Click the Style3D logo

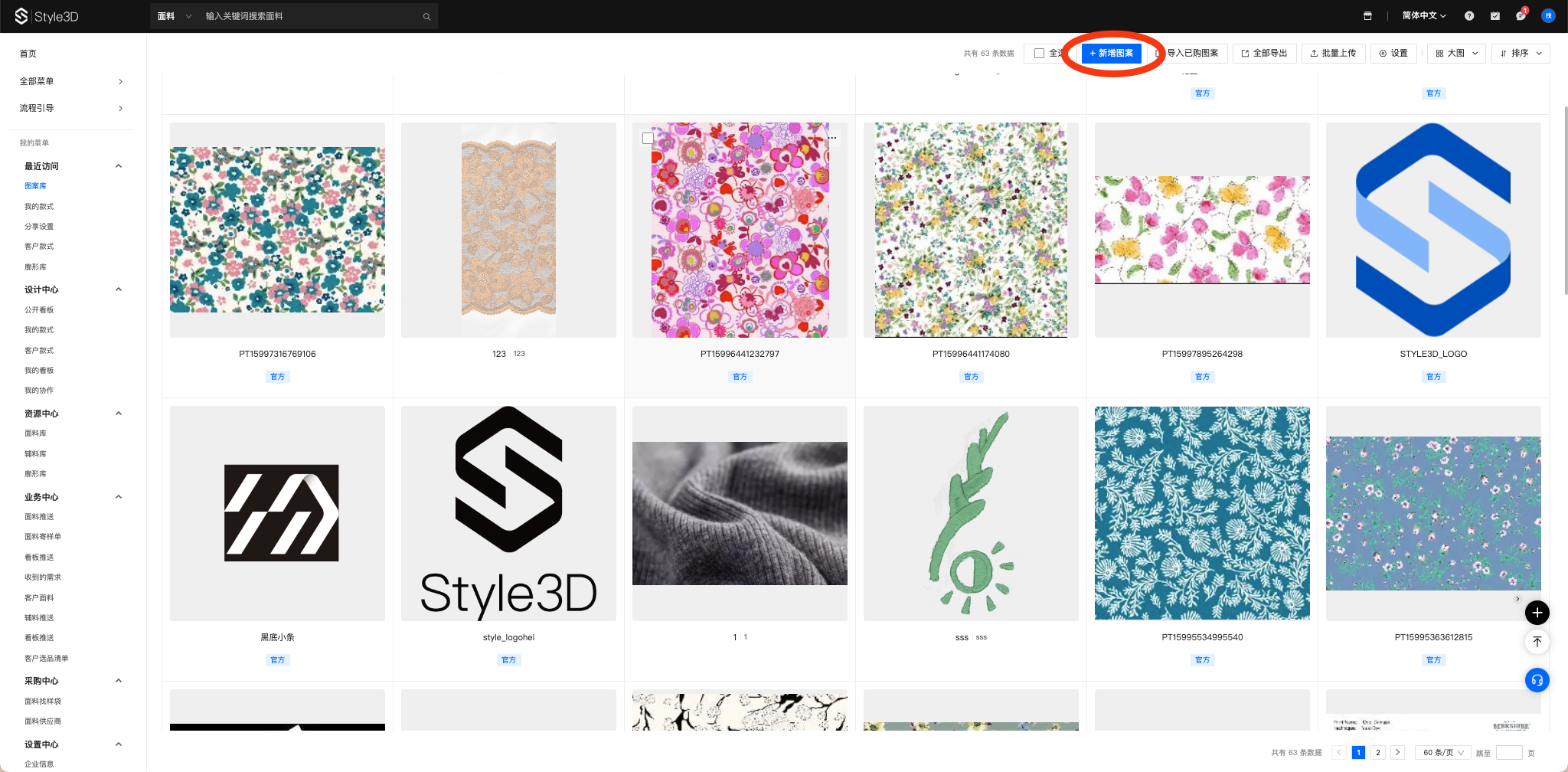click(x=46, y=16)
